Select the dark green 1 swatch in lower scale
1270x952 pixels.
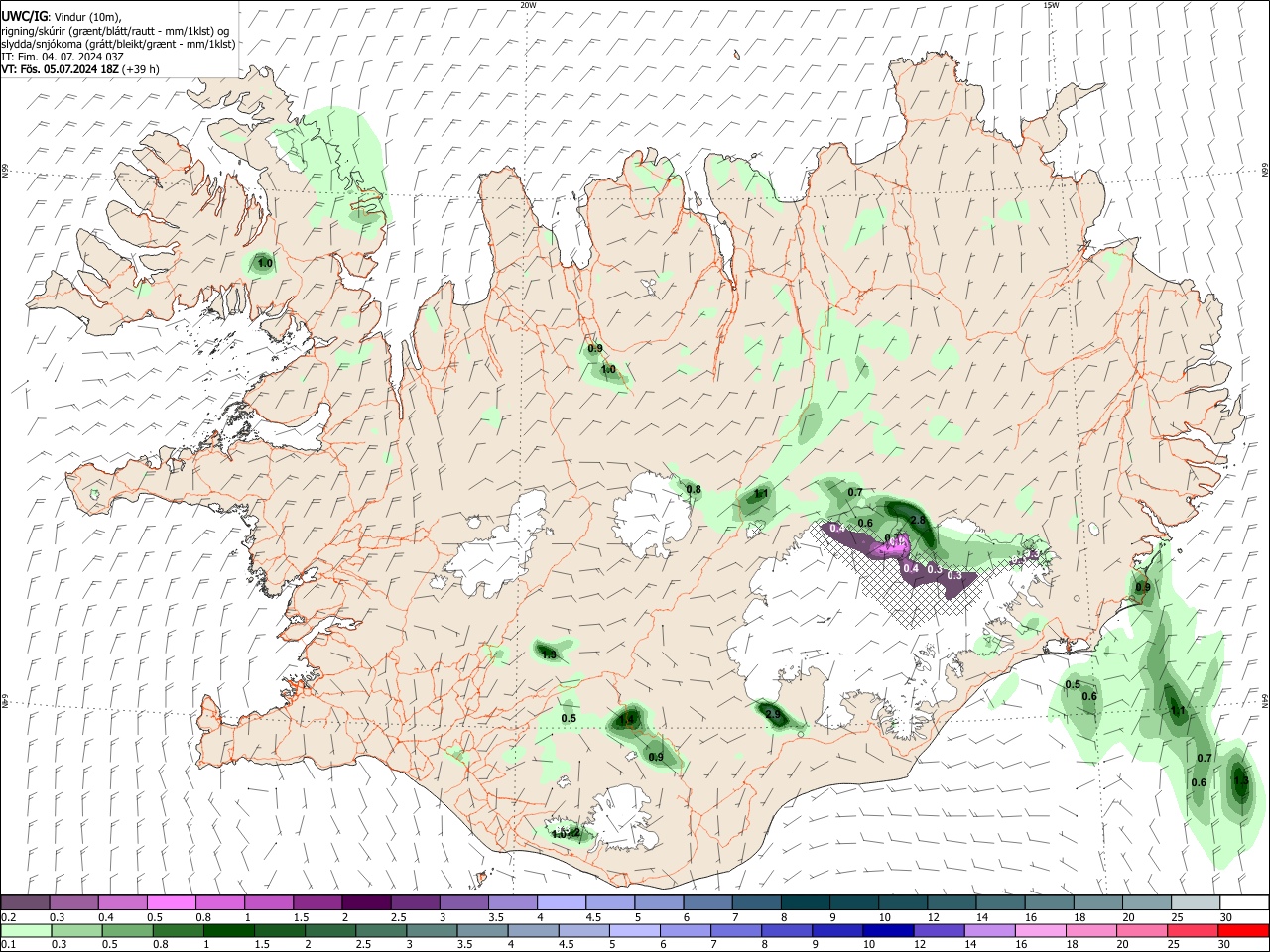click(x=227, y=930)
